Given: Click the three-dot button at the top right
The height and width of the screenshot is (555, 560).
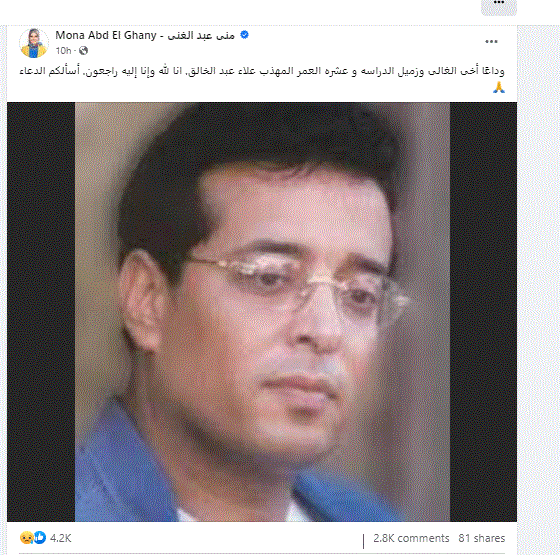Looking at the screenshot, I should coord(499,6).
